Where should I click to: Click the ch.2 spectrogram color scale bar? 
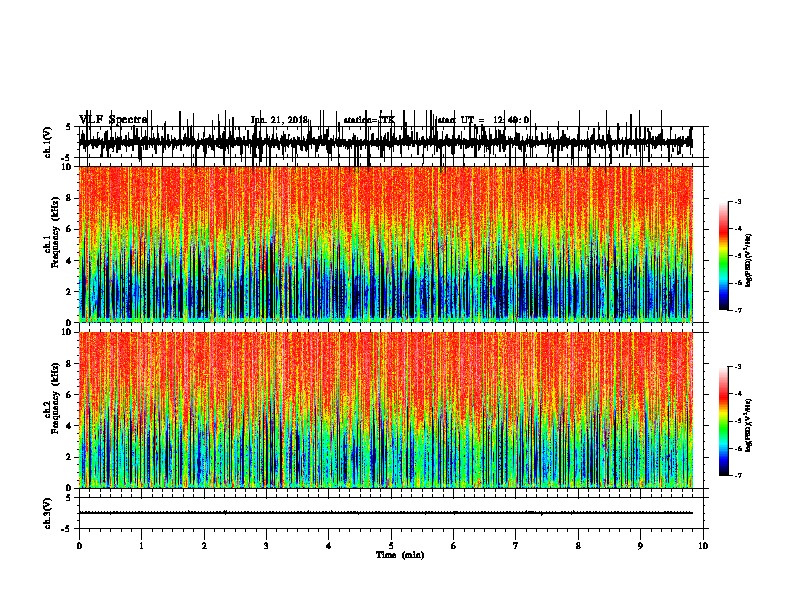[x=724, y=421]
